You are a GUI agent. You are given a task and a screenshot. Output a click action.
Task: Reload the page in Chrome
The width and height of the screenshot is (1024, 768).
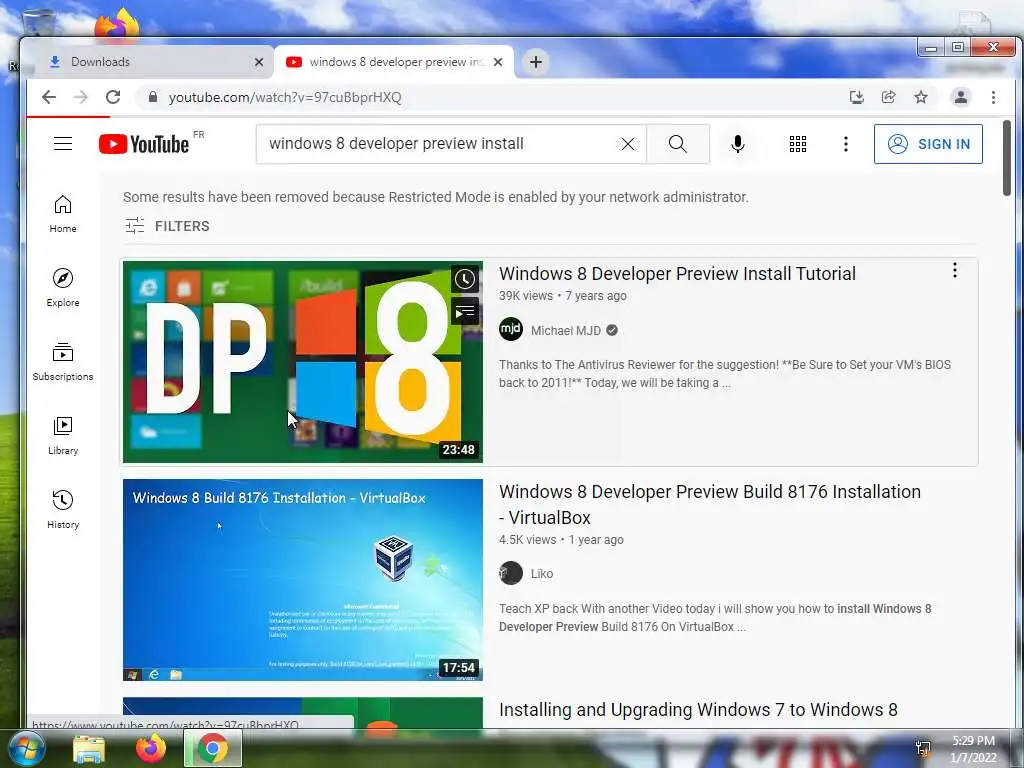113,97
